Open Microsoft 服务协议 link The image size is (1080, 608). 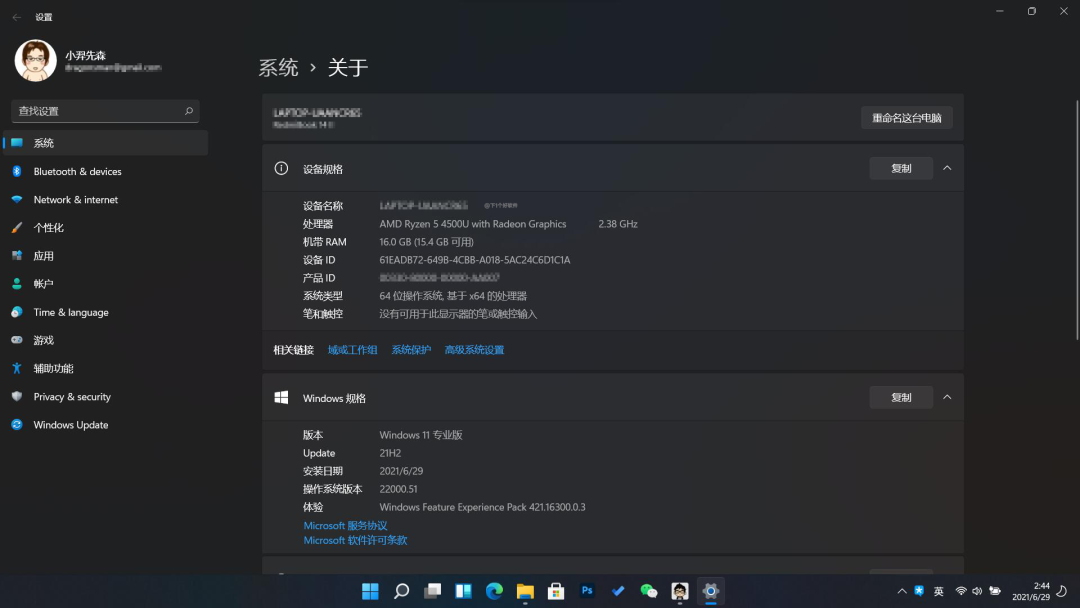coord(345,525)
